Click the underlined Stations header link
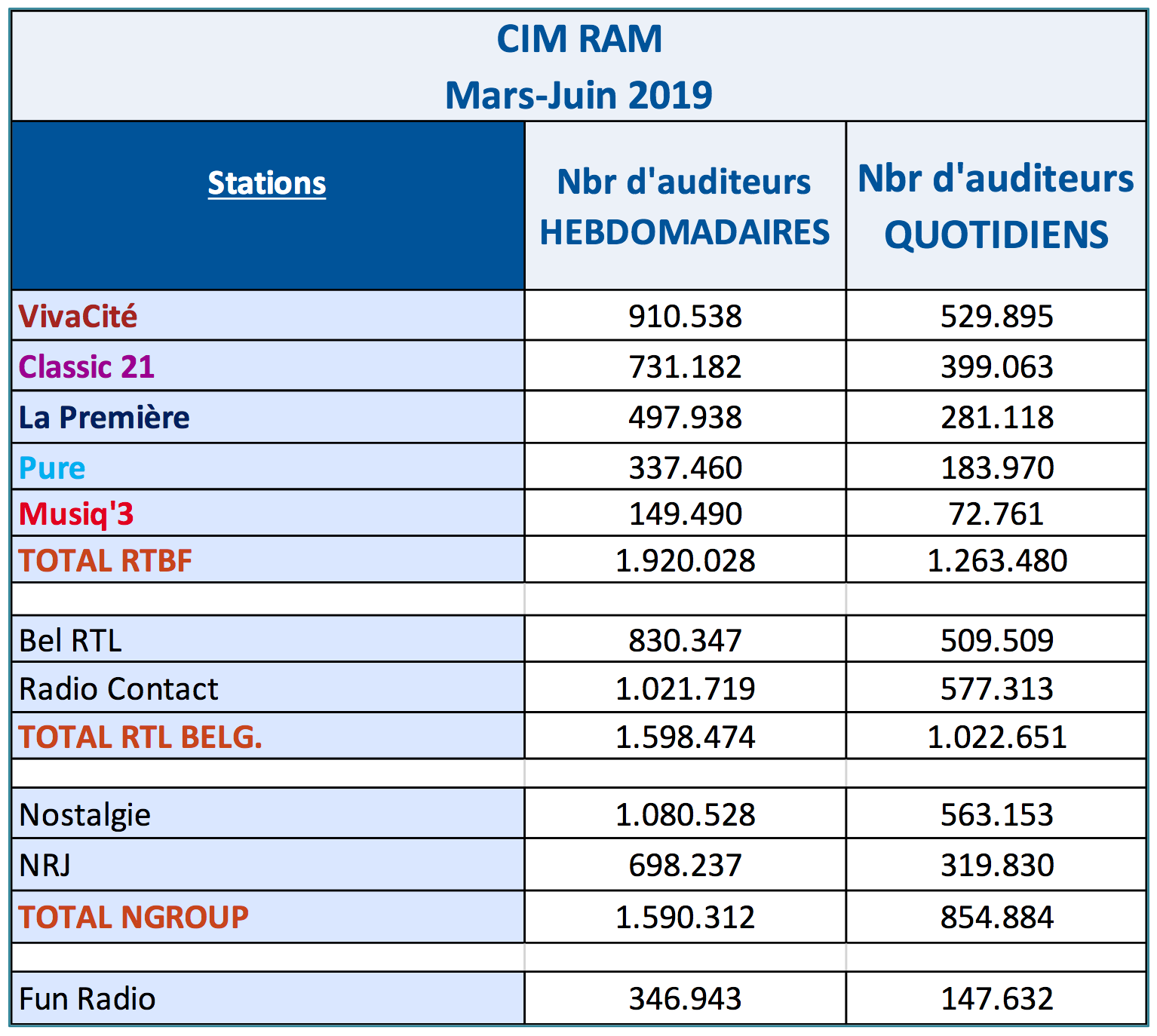This screenshot has height=1036, width=1157. pos(267,183)
